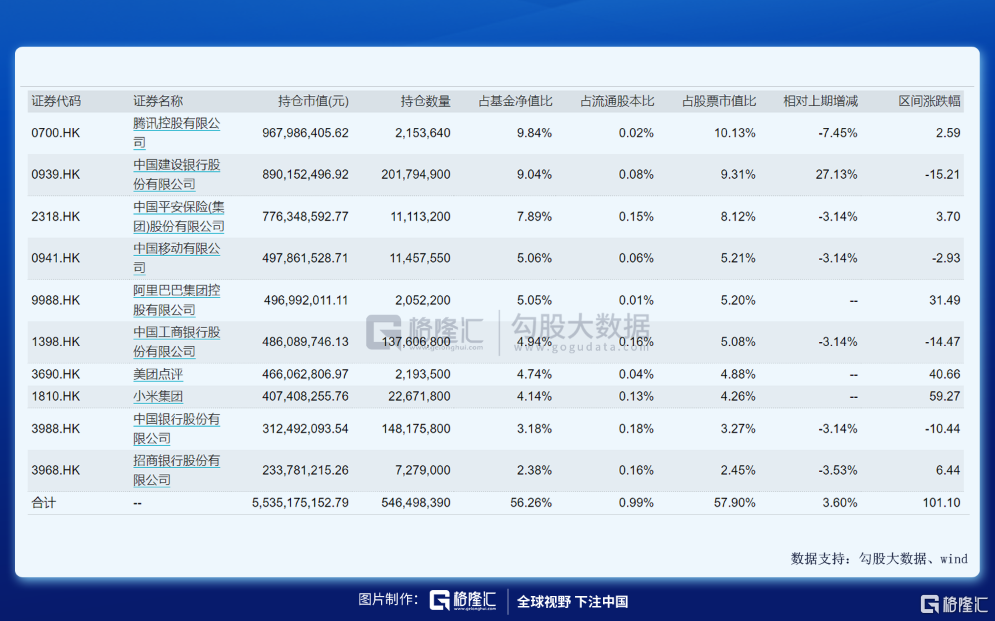
Task: Click the 101.10 total interval value
Action: (x=942, y=503)
